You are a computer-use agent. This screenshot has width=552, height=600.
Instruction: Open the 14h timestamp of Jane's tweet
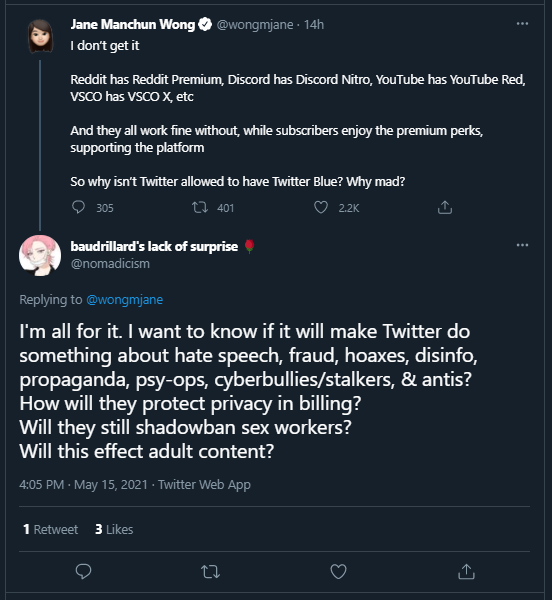(x=314, y=25)
